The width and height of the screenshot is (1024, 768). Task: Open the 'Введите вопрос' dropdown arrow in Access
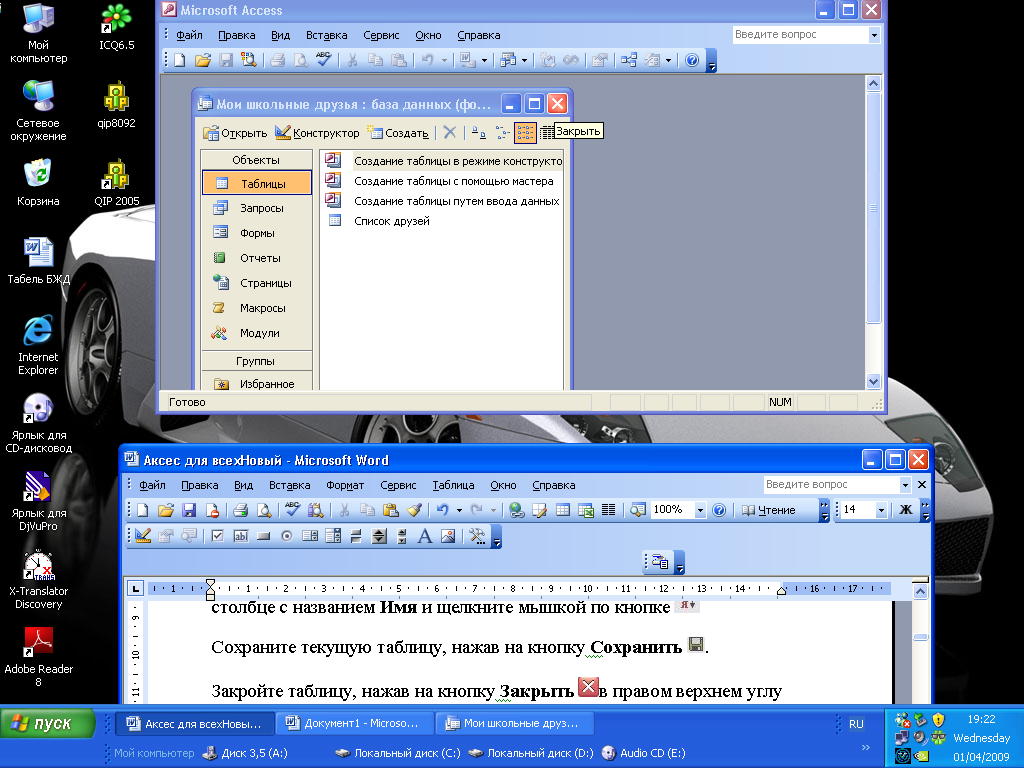874,35
